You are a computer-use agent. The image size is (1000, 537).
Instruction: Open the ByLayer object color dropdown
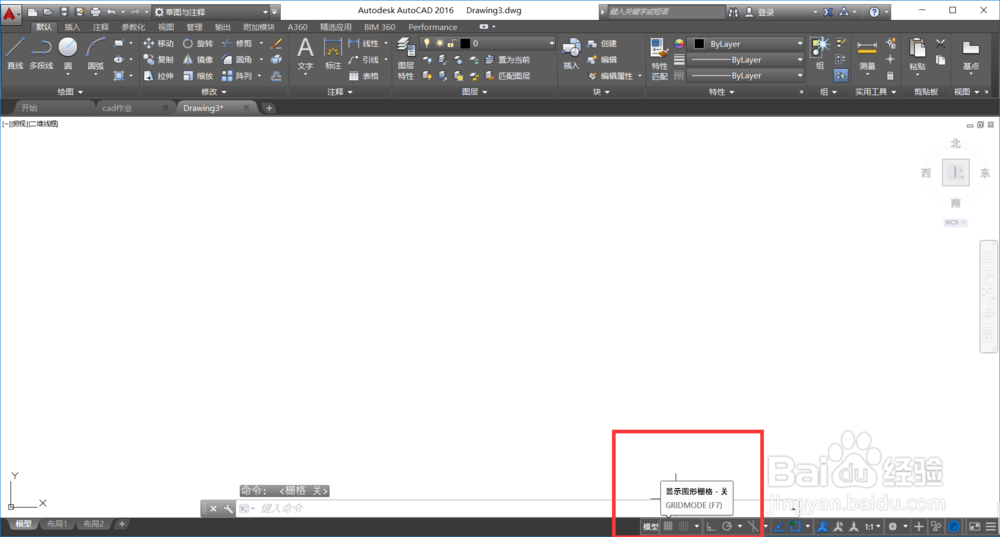(746, 43)
